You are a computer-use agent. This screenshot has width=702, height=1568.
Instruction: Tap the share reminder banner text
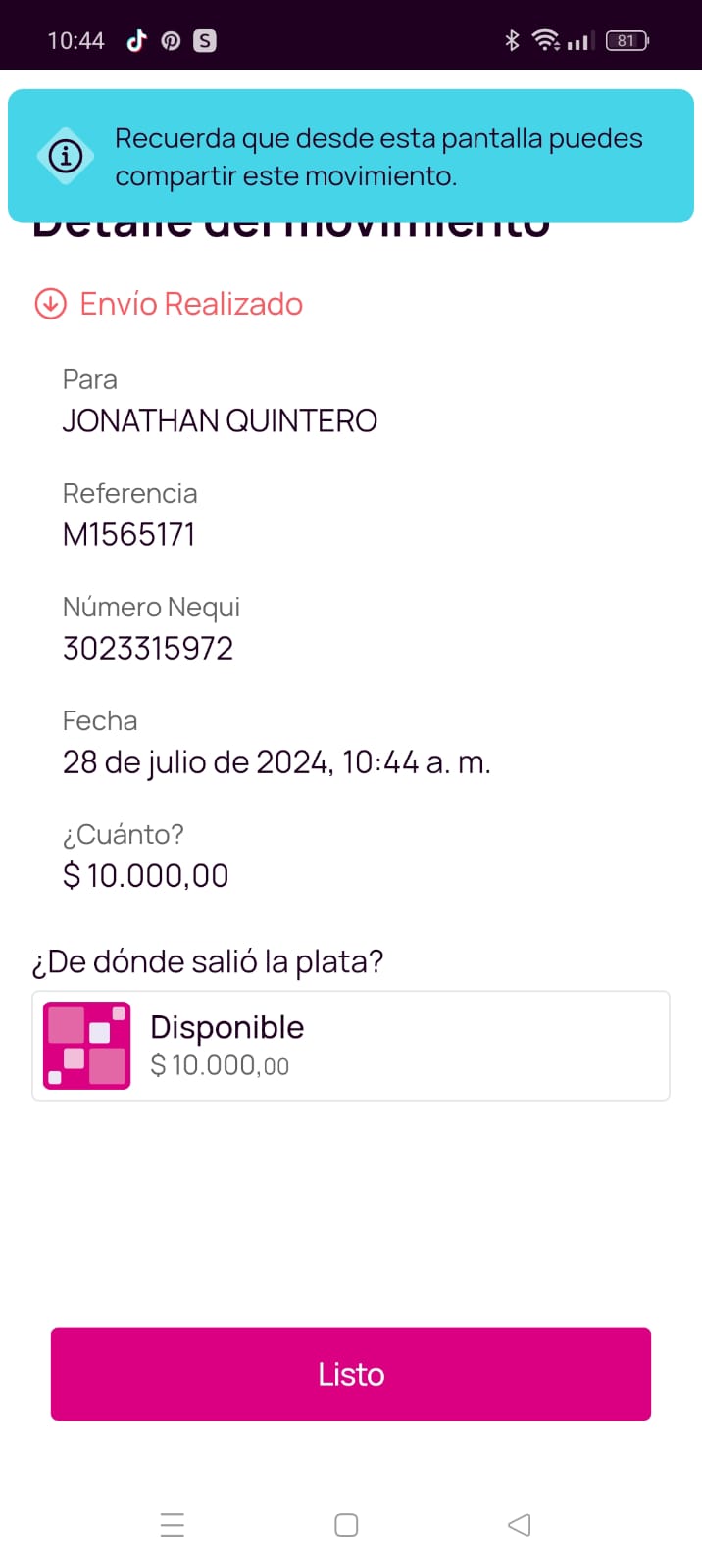[378, 157]
